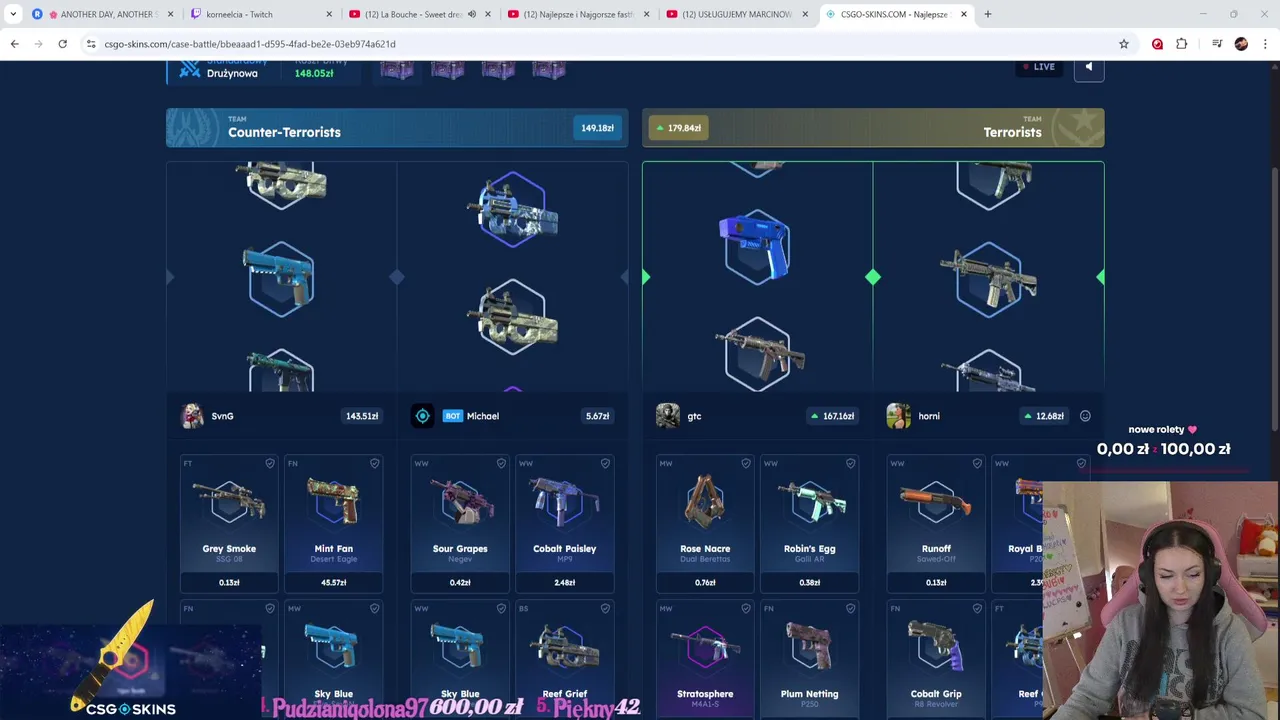Click the 148.05zł battle cost value
Image resolution: width=1280 pixels, height=720 pixels.
point(314,74)
